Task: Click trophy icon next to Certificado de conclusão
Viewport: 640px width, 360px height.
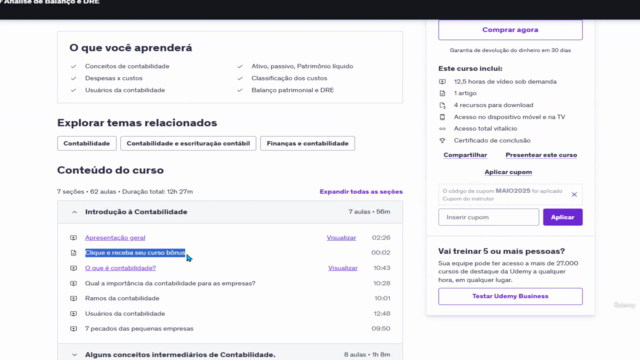Action: tap(442, 140)
